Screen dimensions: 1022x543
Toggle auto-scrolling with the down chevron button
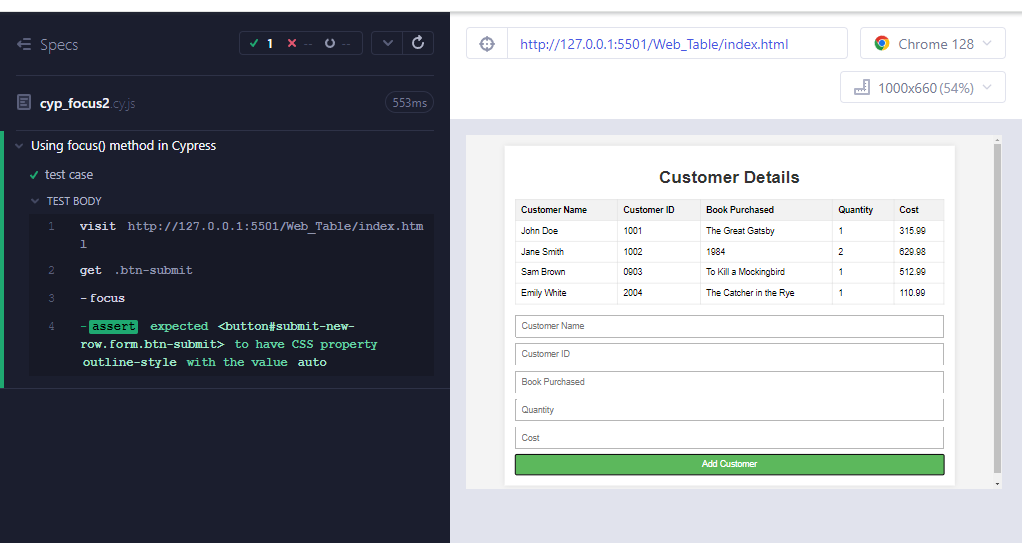[387, 43]
